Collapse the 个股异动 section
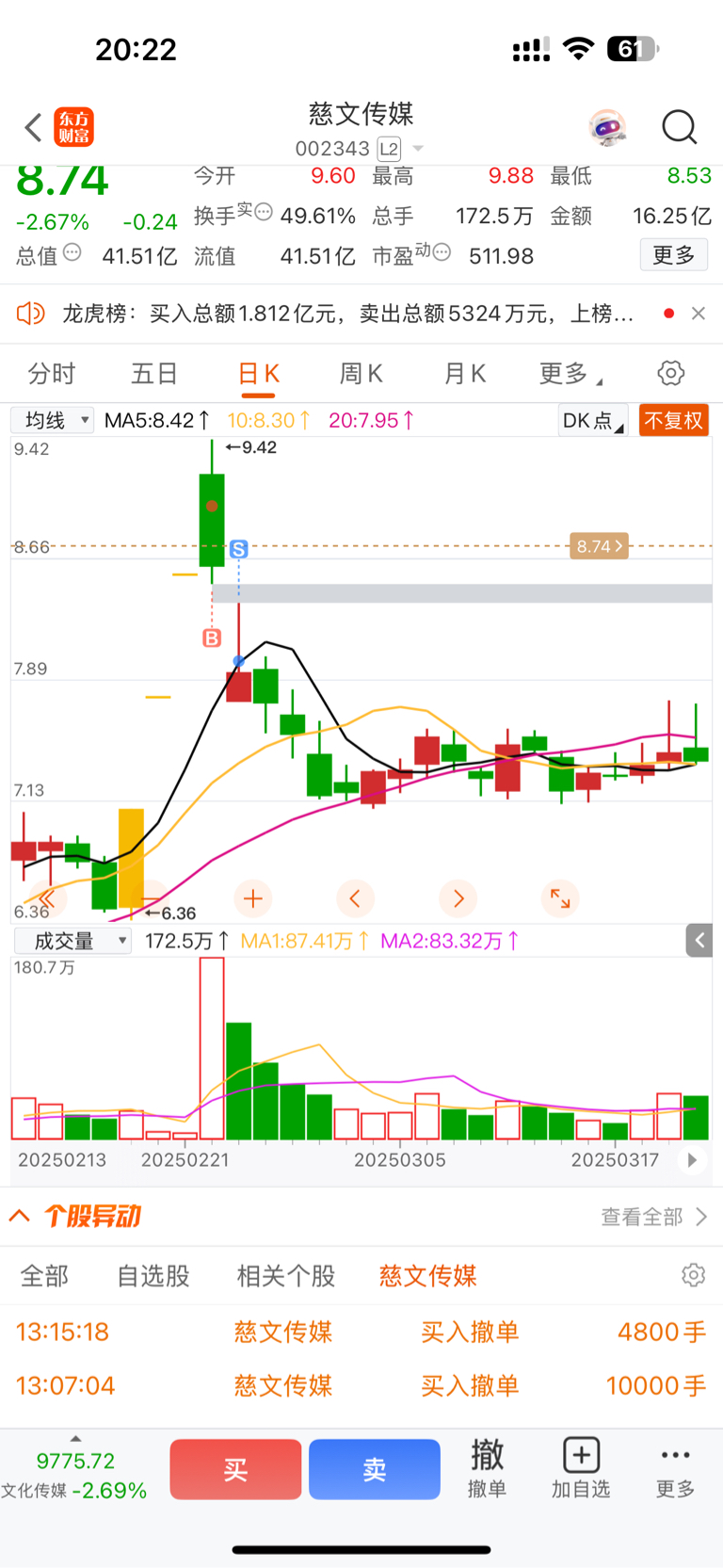The width and height of the screenshot is (723, 1568). [x=20, y=1216]
